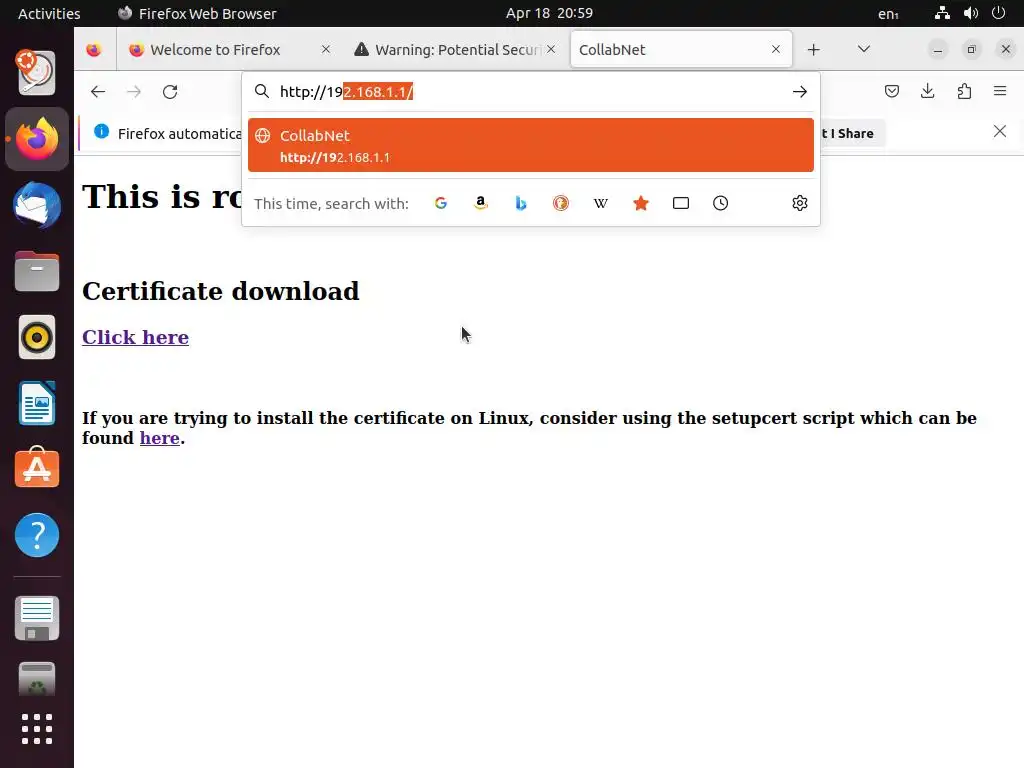Launch Rhythmbox from the dock
The height and width of the screenshot is (768, 1024).
pos(37,337)
